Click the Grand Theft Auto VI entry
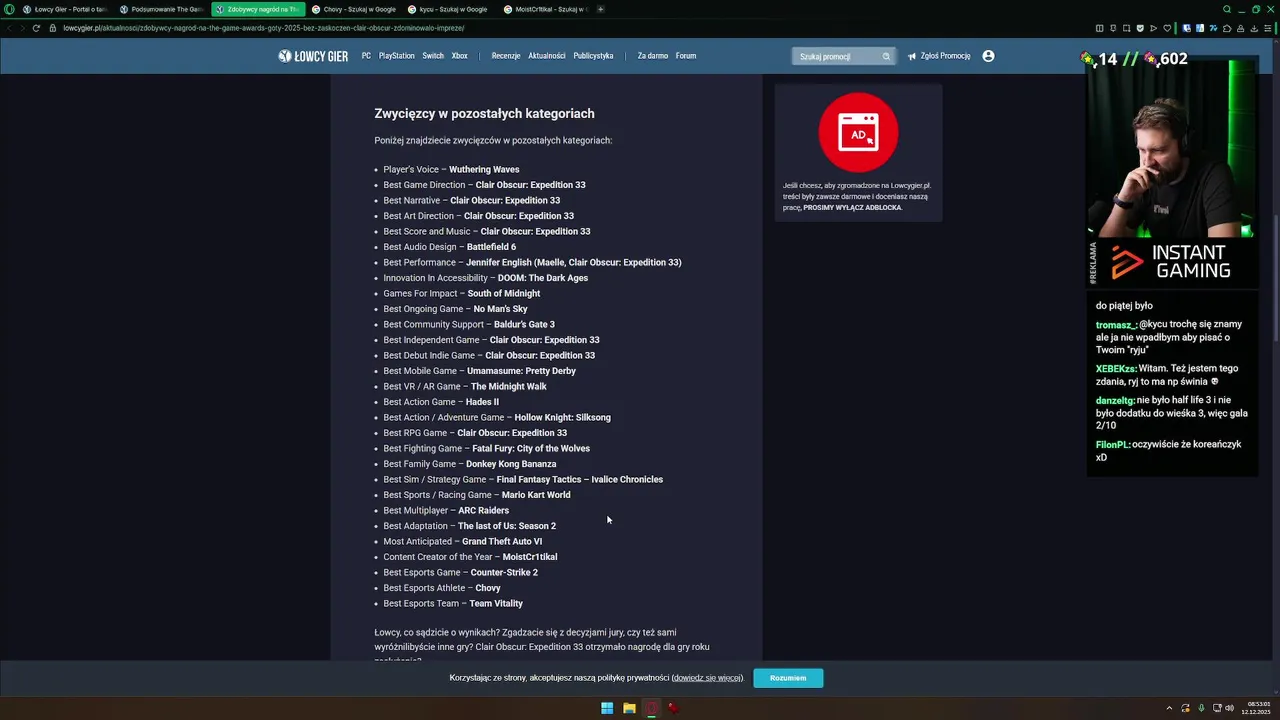 pos(502,541)
